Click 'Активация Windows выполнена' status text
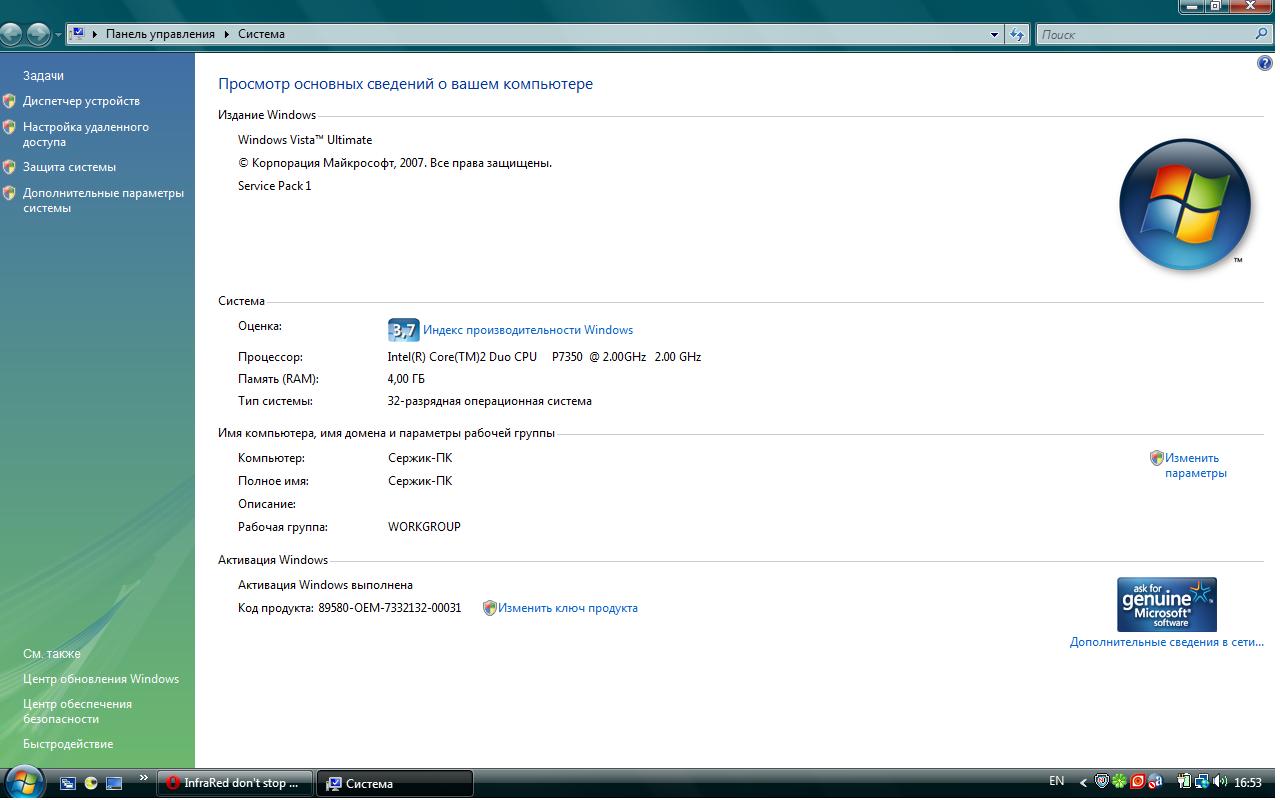Screen dimensions: 1280x800 pyautogui.click(x=325, y=585)
